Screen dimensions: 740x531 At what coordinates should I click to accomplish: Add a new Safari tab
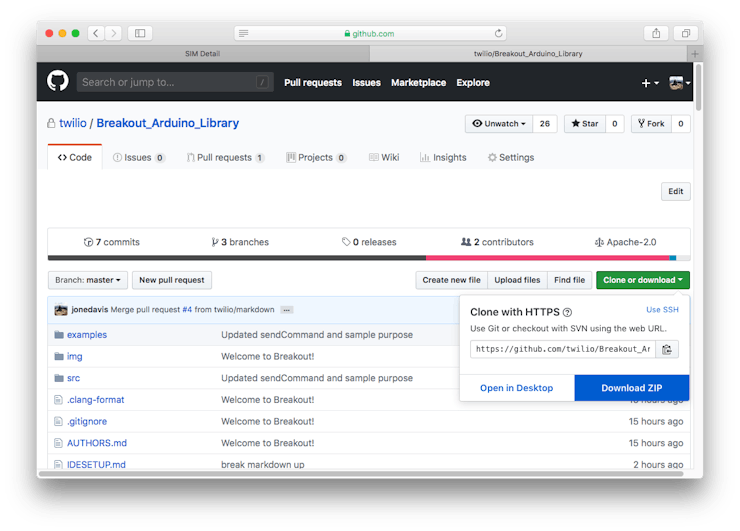tap(695, 54)
